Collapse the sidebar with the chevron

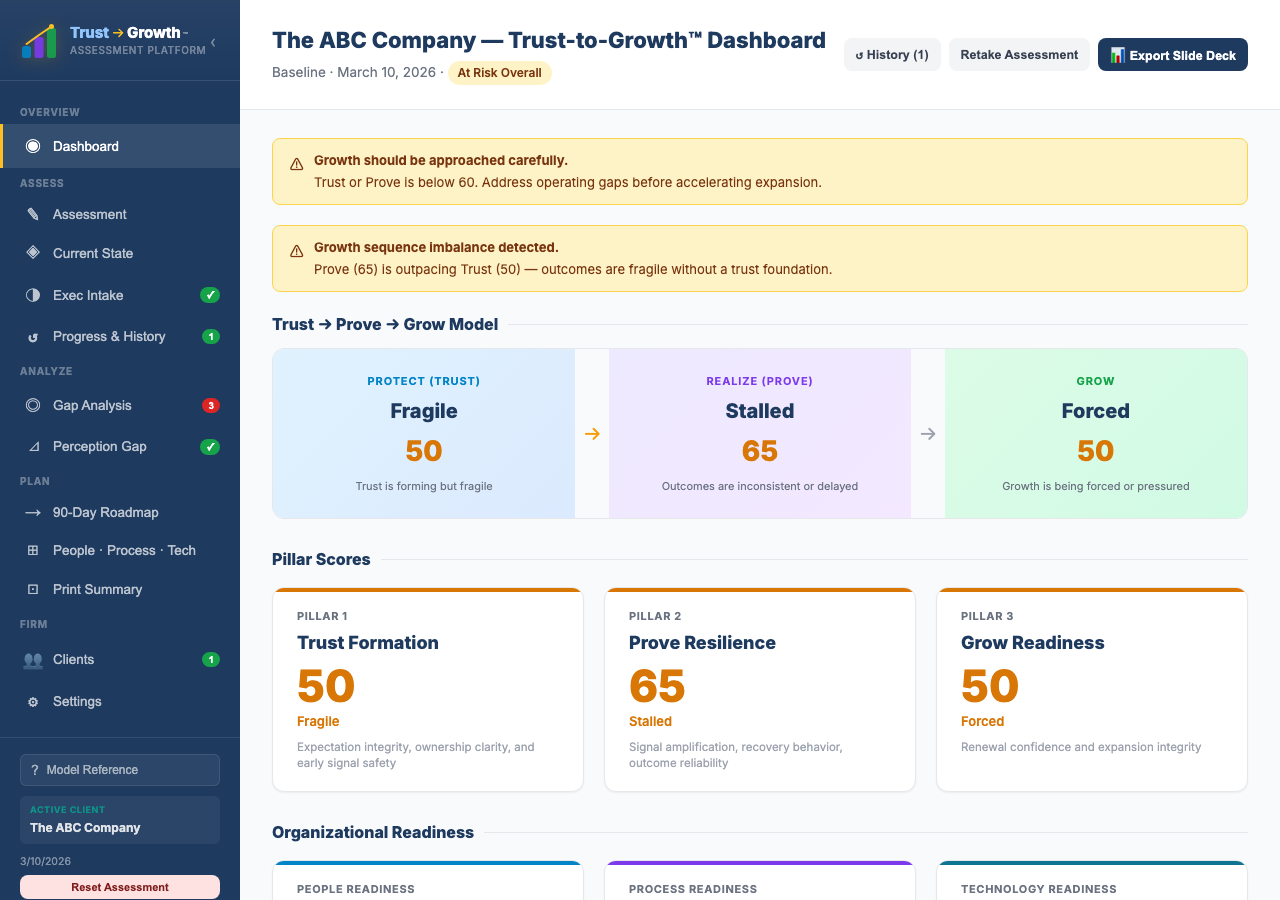pyautogui.click(x=212, y=43)
